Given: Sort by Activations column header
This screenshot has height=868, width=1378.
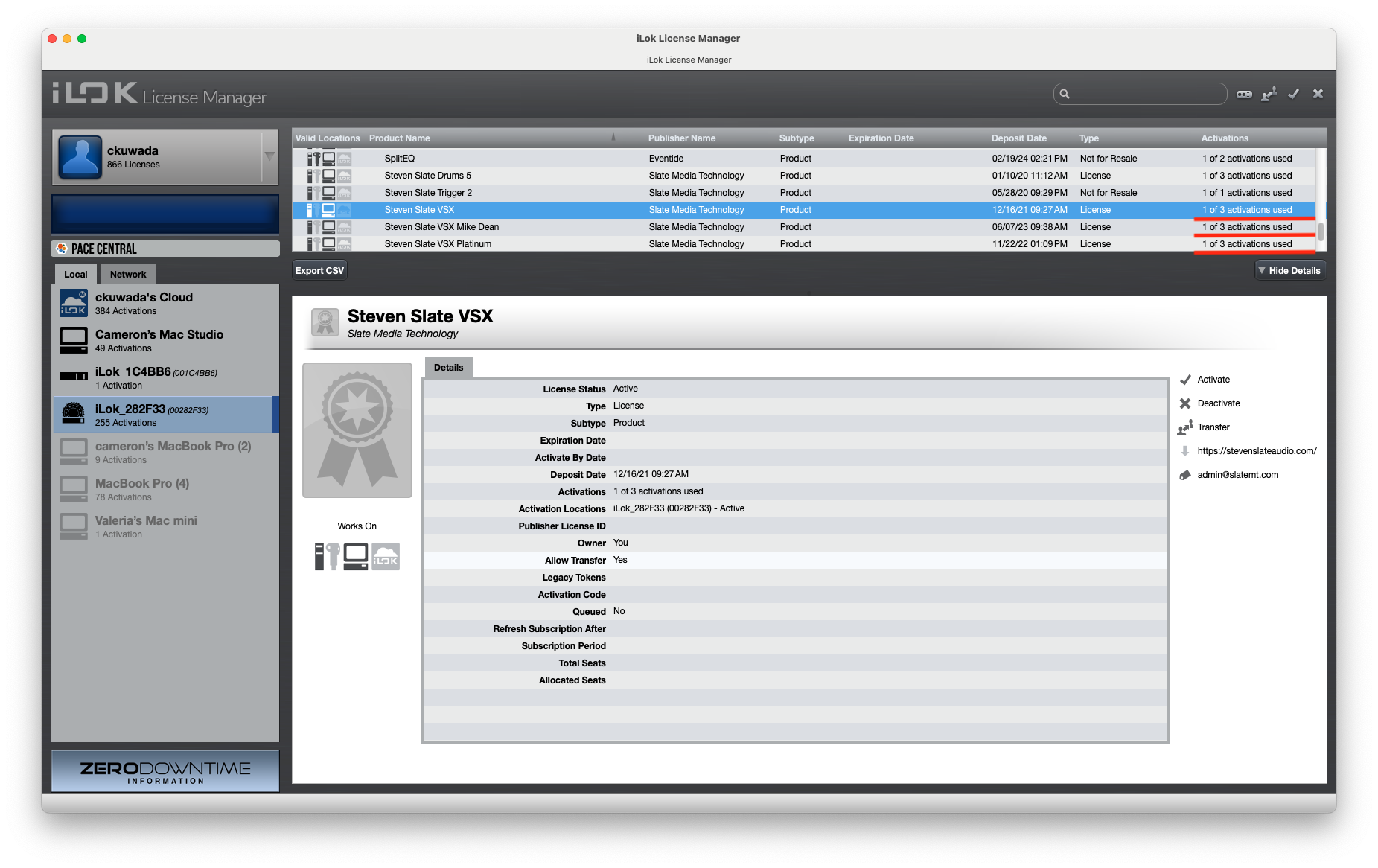Looking at the screenshot, I should (x=1225, y=138).
